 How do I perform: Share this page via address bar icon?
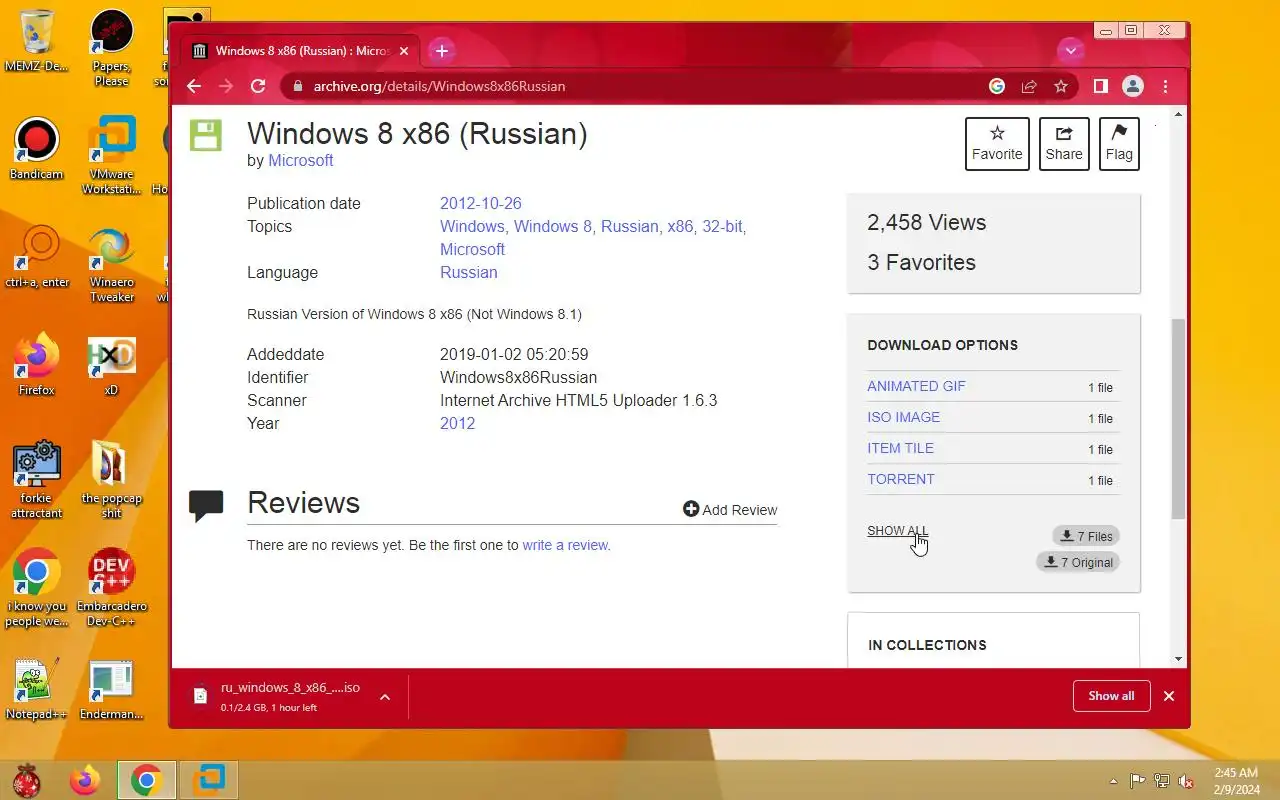pos(1029,86)
